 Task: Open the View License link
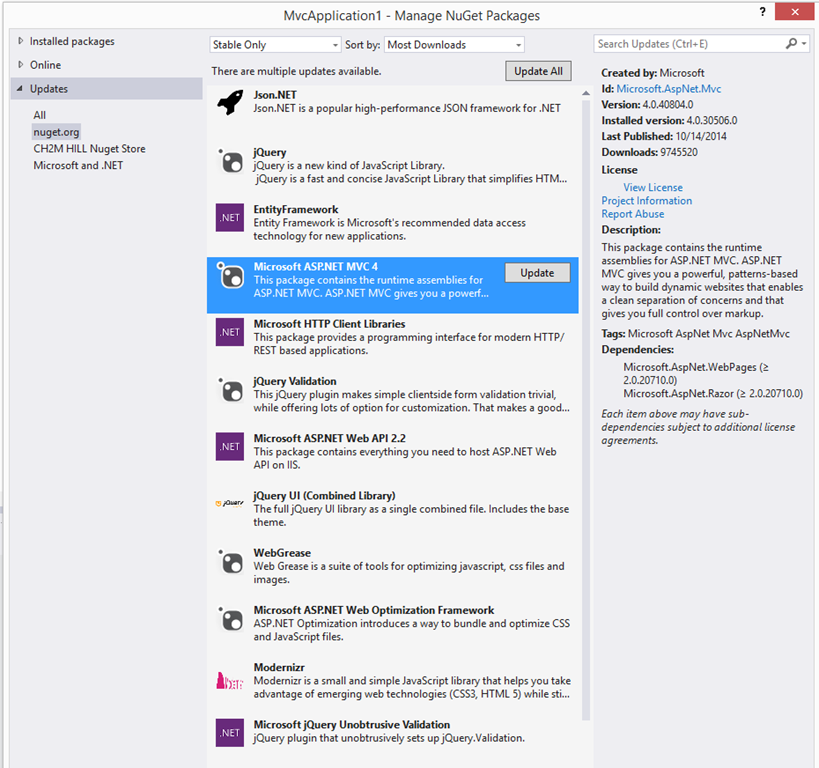tap(653, 187)
